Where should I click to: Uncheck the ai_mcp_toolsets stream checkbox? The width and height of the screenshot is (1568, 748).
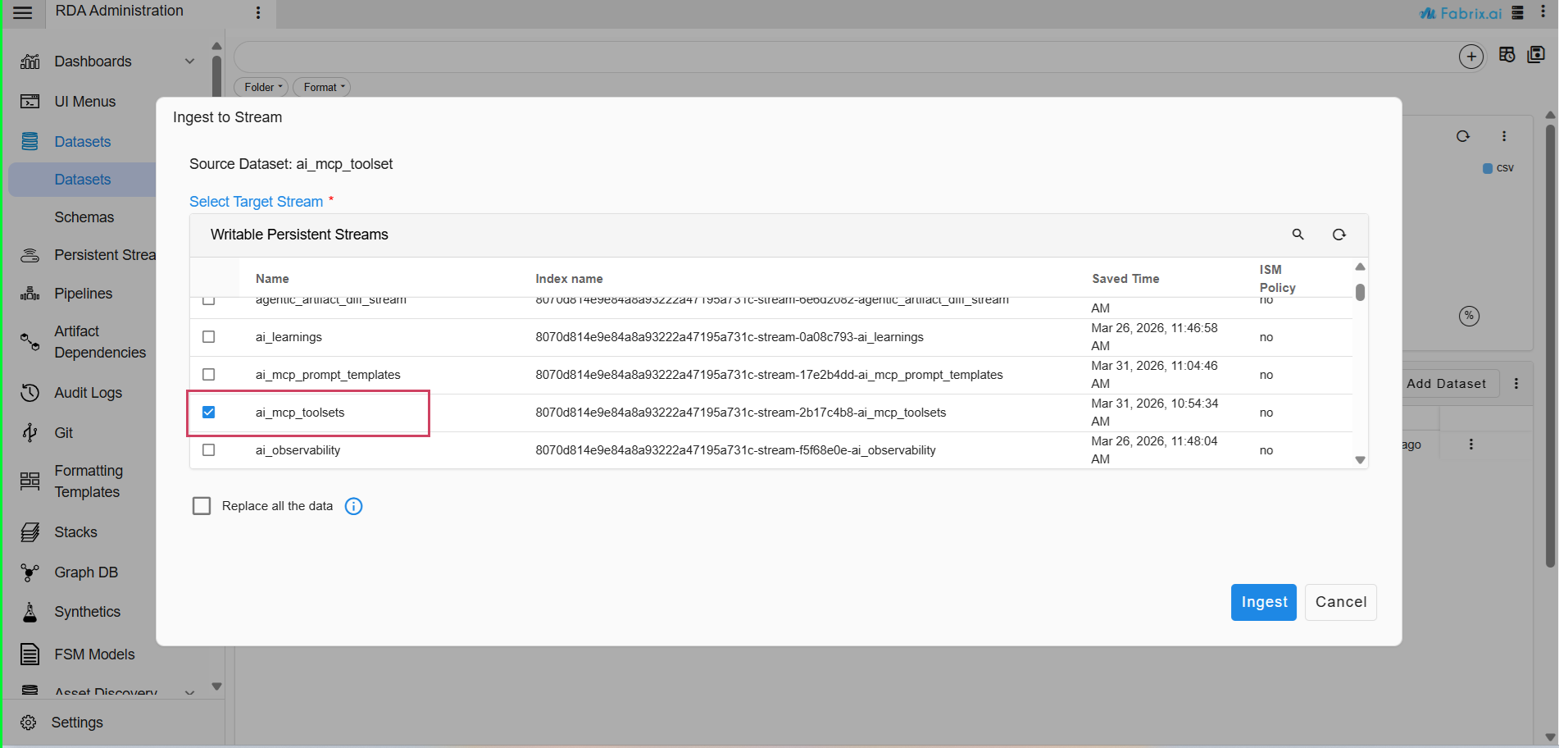(x=209, y=413)
